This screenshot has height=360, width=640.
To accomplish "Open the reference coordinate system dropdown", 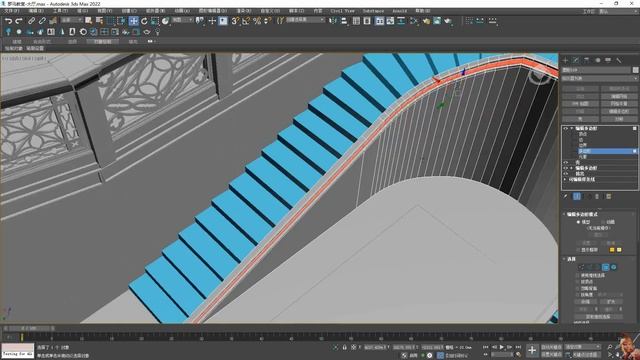I will [x=182, y=20].
